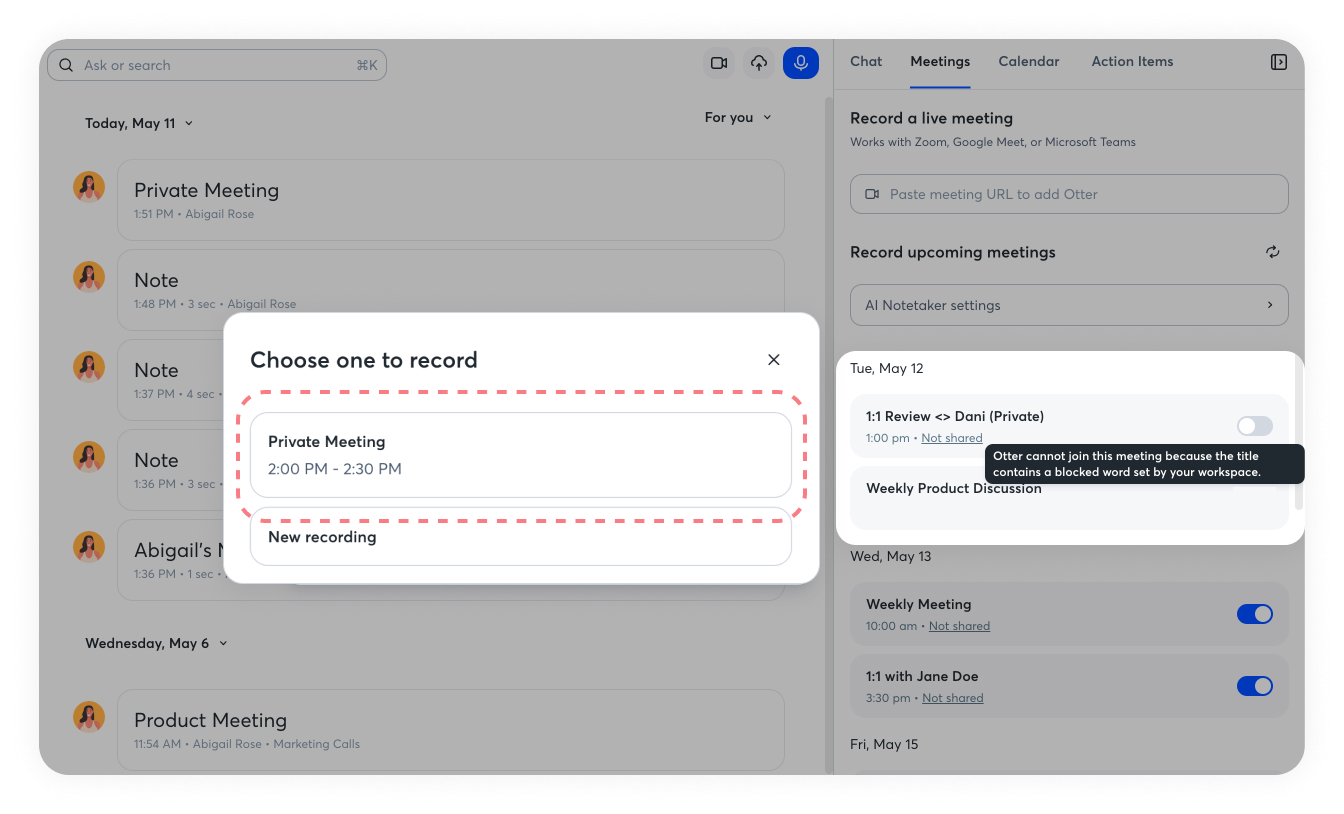The image size is (1344, 814).
Task: Click Not shared link under Weekly Meeting
Action: tap(959, 626)
